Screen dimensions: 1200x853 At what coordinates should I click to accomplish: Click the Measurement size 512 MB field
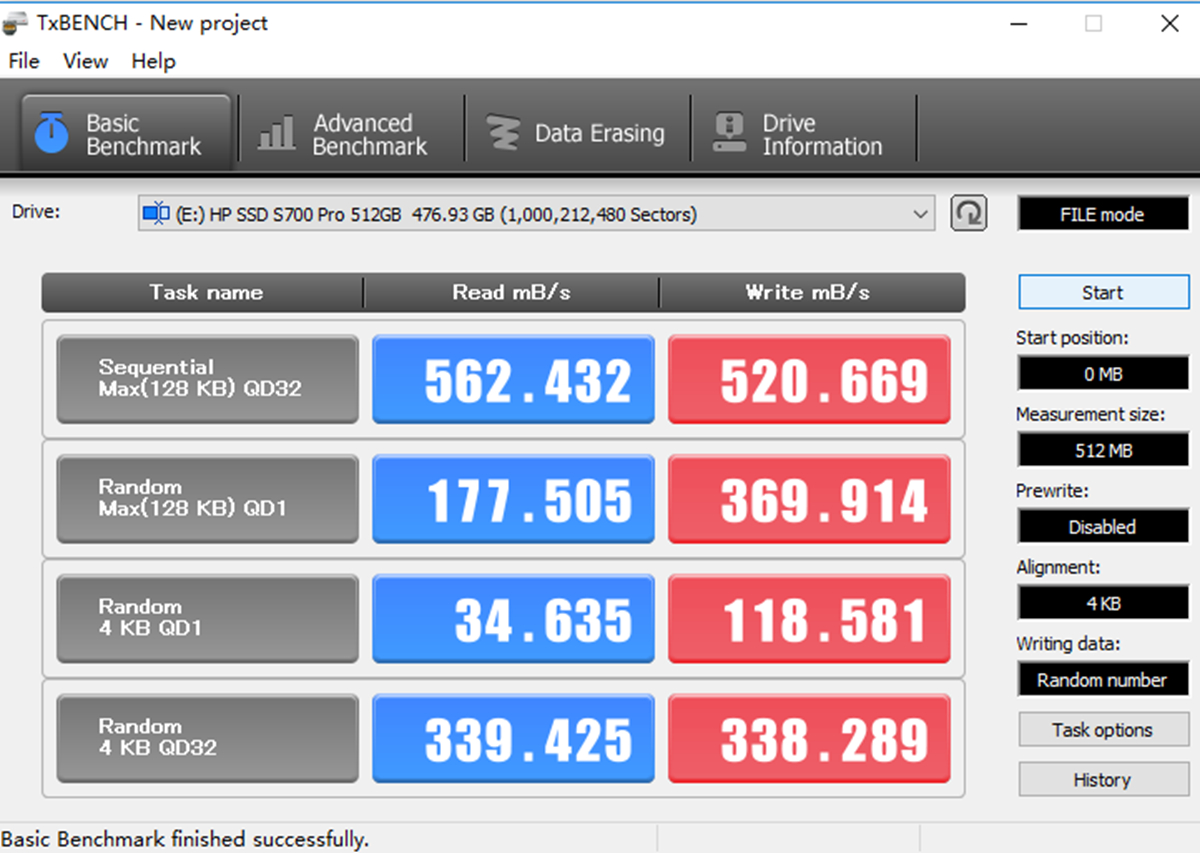click(x=1103, y=451)
